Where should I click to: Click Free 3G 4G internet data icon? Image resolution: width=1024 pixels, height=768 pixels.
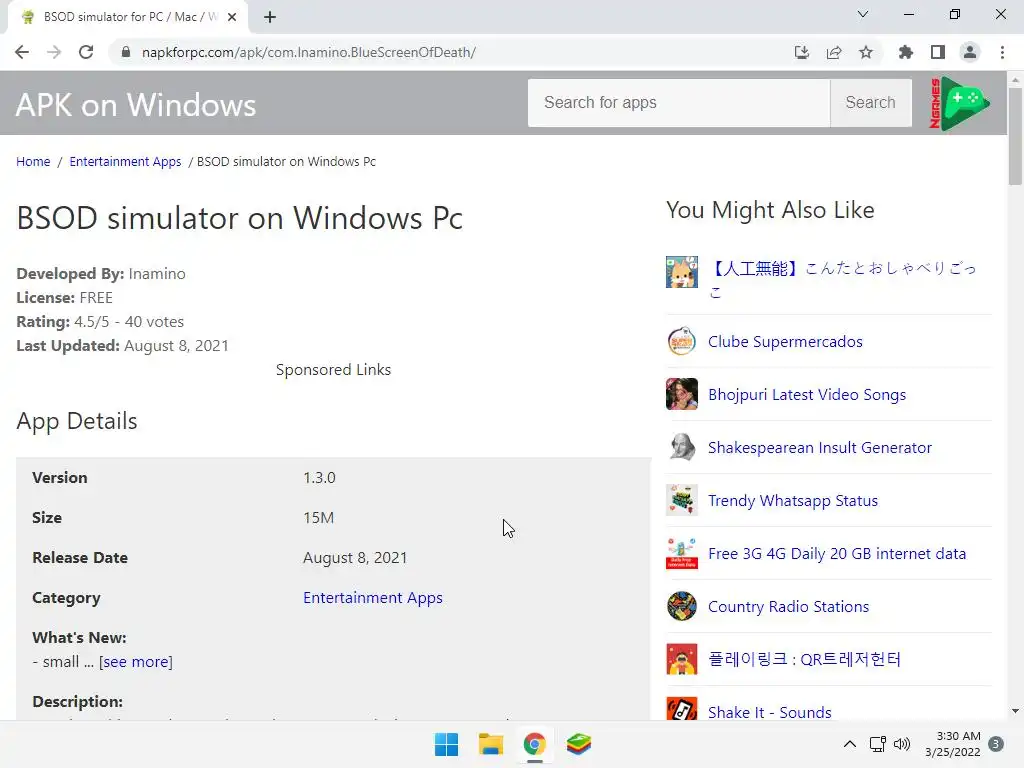pos(682,552)
